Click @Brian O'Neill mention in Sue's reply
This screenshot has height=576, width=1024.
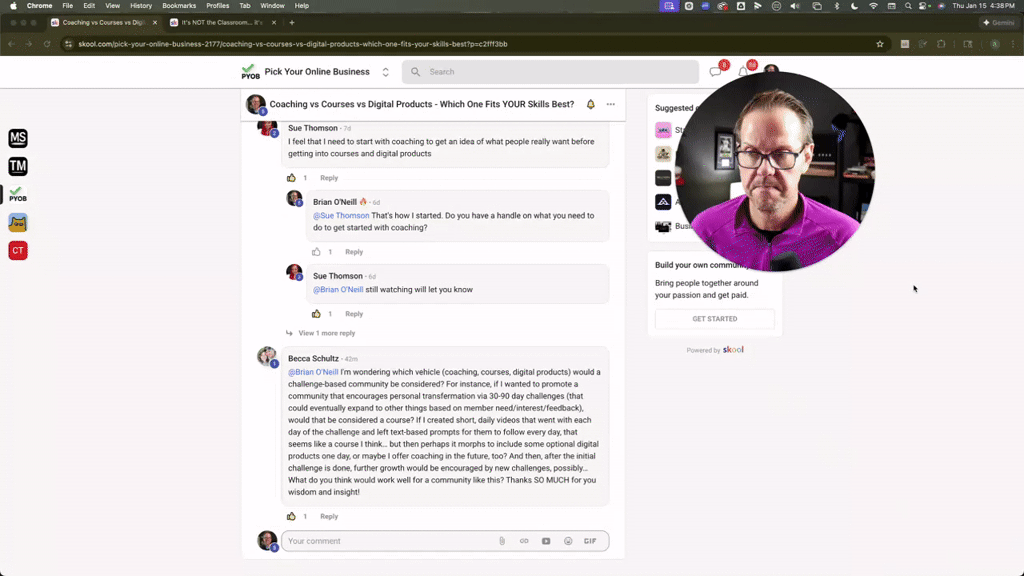pos(338,289)
